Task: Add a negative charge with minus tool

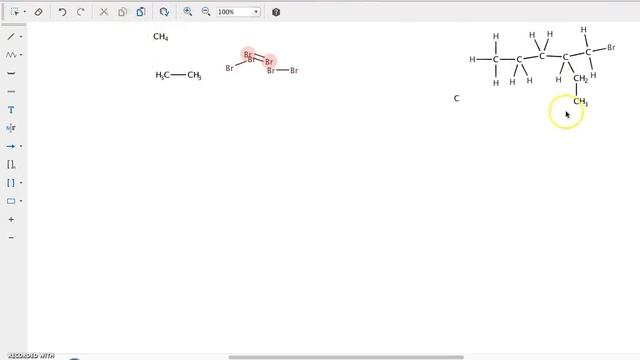Action: pyautogui.click(x=11, y=238)
